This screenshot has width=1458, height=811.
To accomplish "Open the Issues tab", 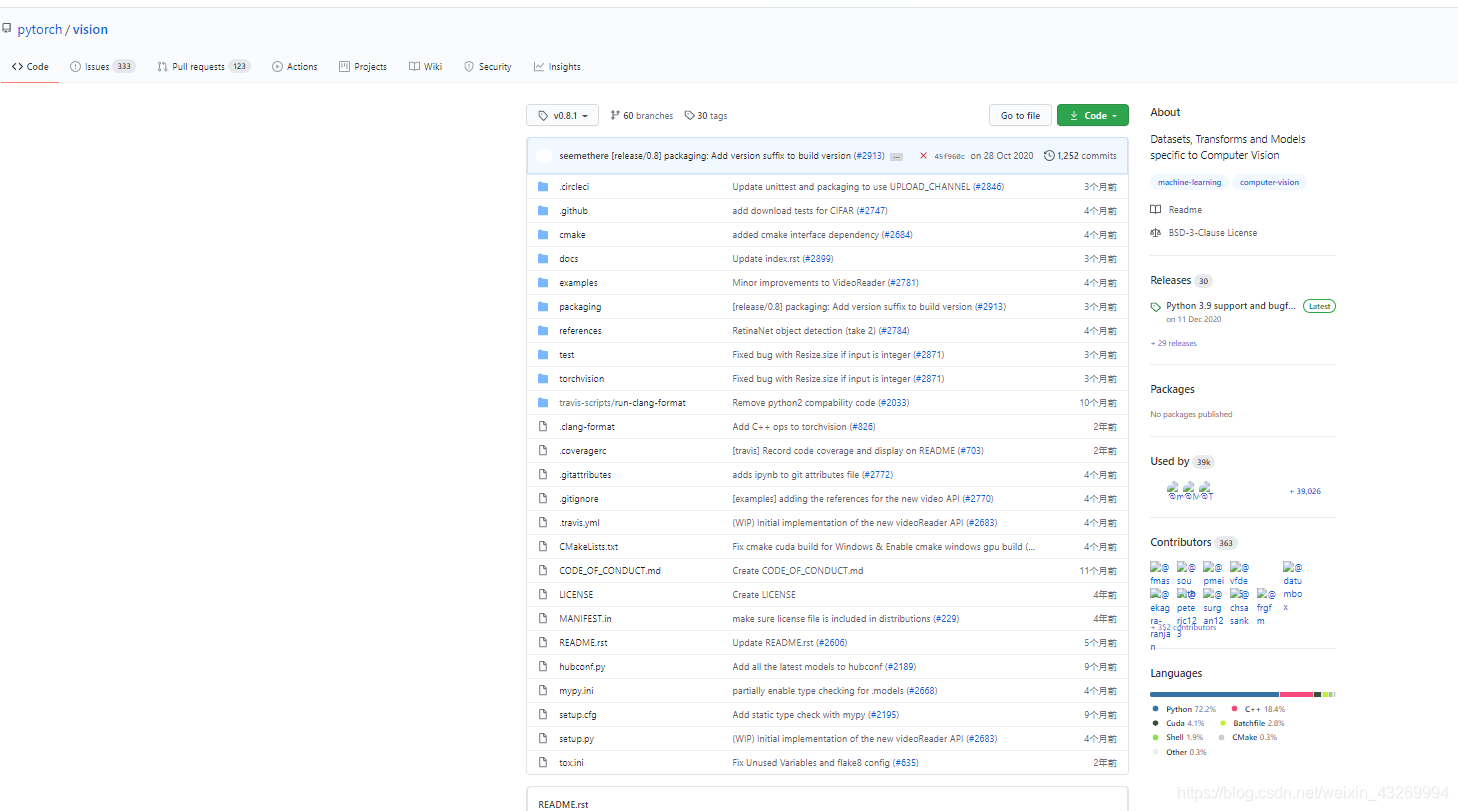I will click(x=103, y=67).
